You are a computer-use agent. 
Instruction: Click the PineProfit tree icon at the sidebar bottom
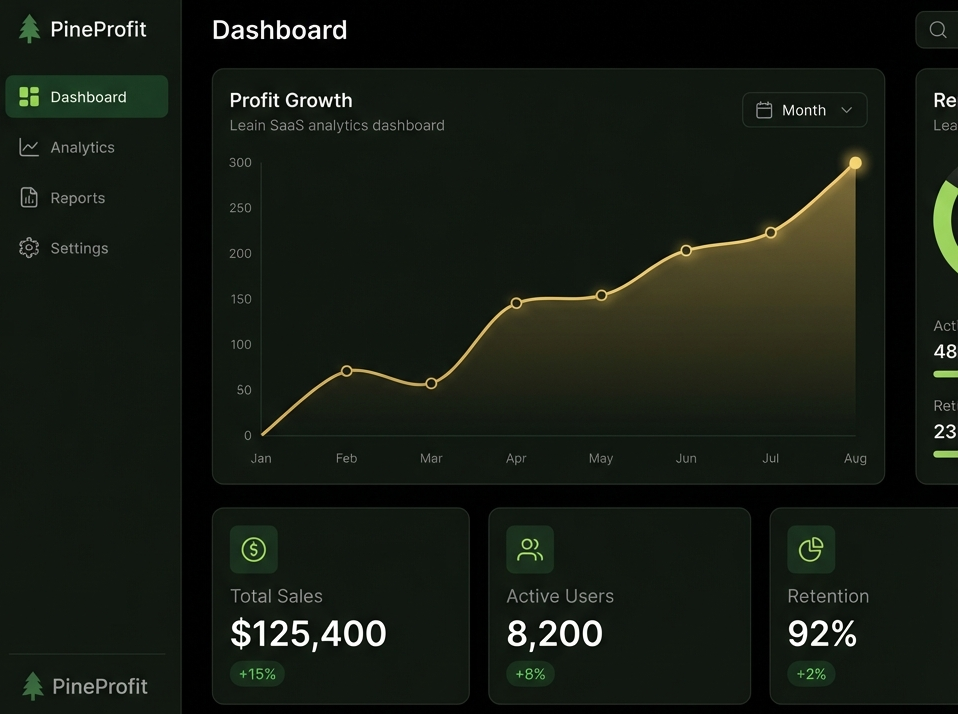[34, 686]
